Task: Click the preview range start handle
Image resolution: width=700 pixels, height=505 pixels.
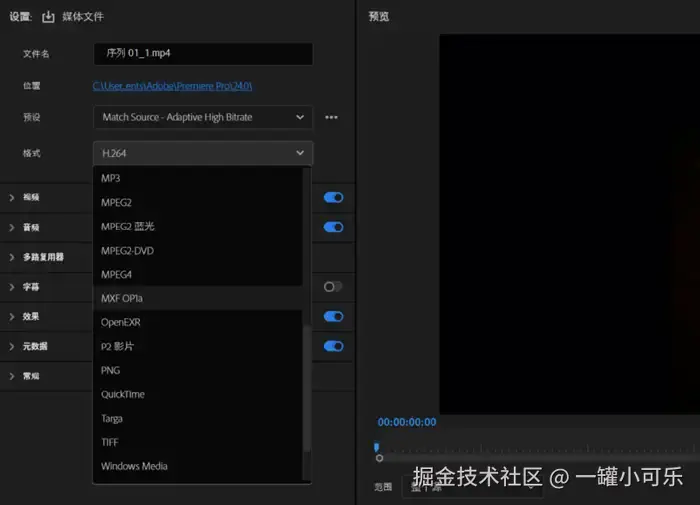Action: click(x=379, y=458)
